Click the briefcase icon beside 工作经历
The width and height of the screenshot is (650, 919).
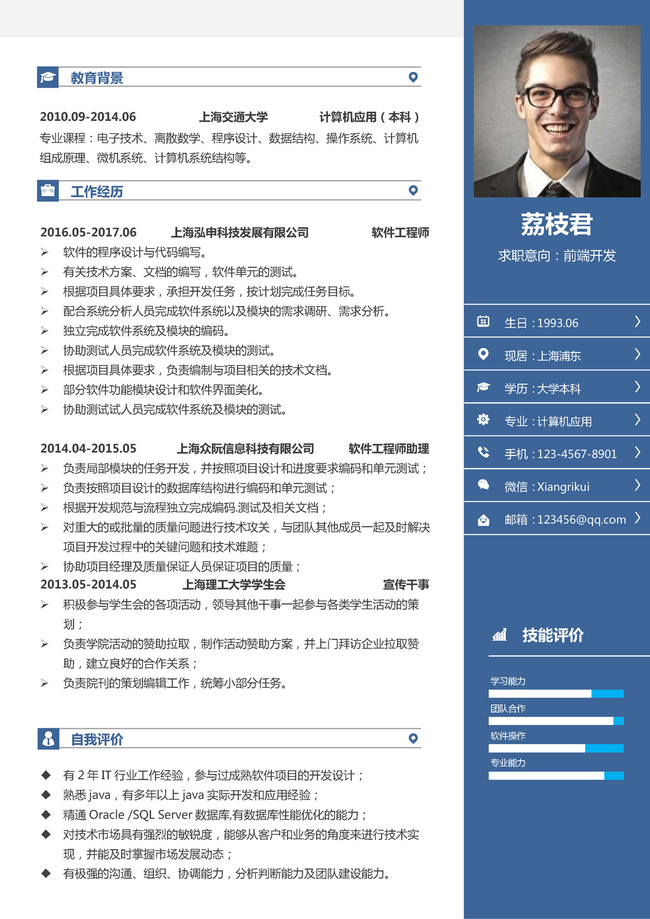47,190
